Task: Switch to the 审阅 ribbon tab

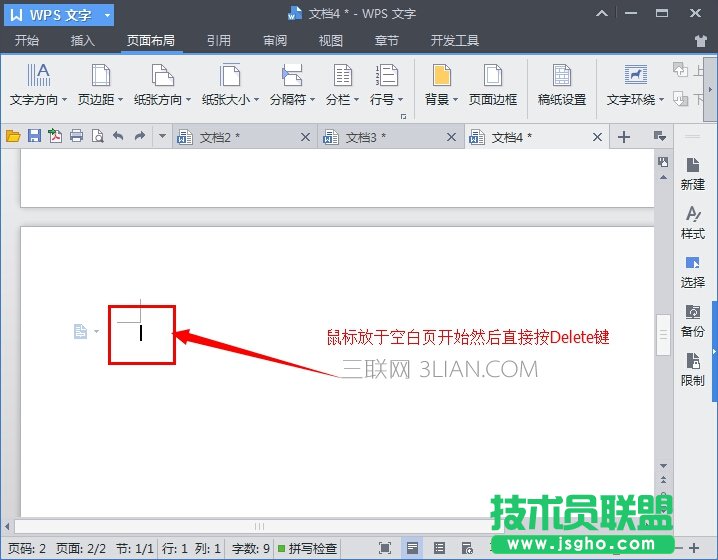Action: pyautogui.click(x=275, y=41)
